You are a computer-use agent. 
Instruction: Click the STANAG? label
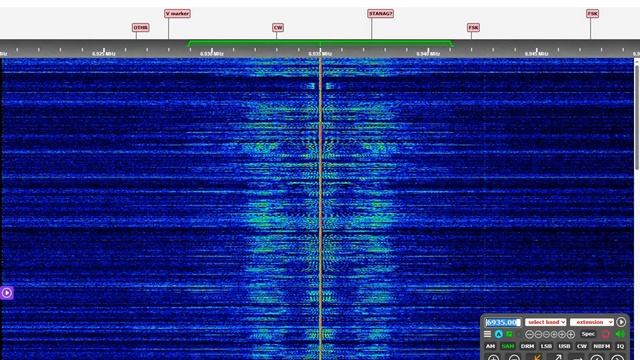(380, 13)
